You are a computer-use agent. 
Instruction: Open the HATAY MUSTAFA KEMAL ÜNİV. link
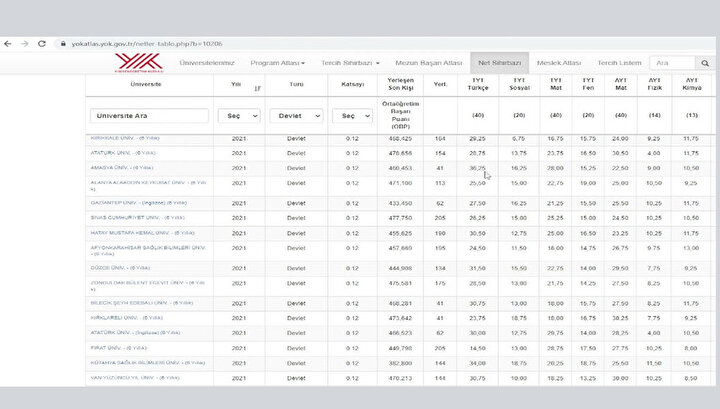142,233
